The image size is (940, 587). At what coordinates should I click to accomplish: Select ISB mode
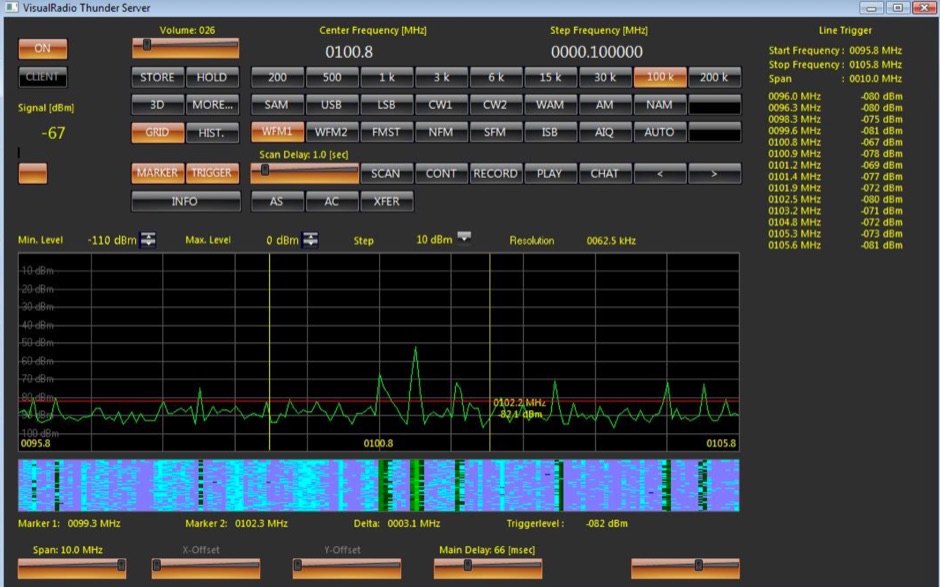click(x=550, y=132)
